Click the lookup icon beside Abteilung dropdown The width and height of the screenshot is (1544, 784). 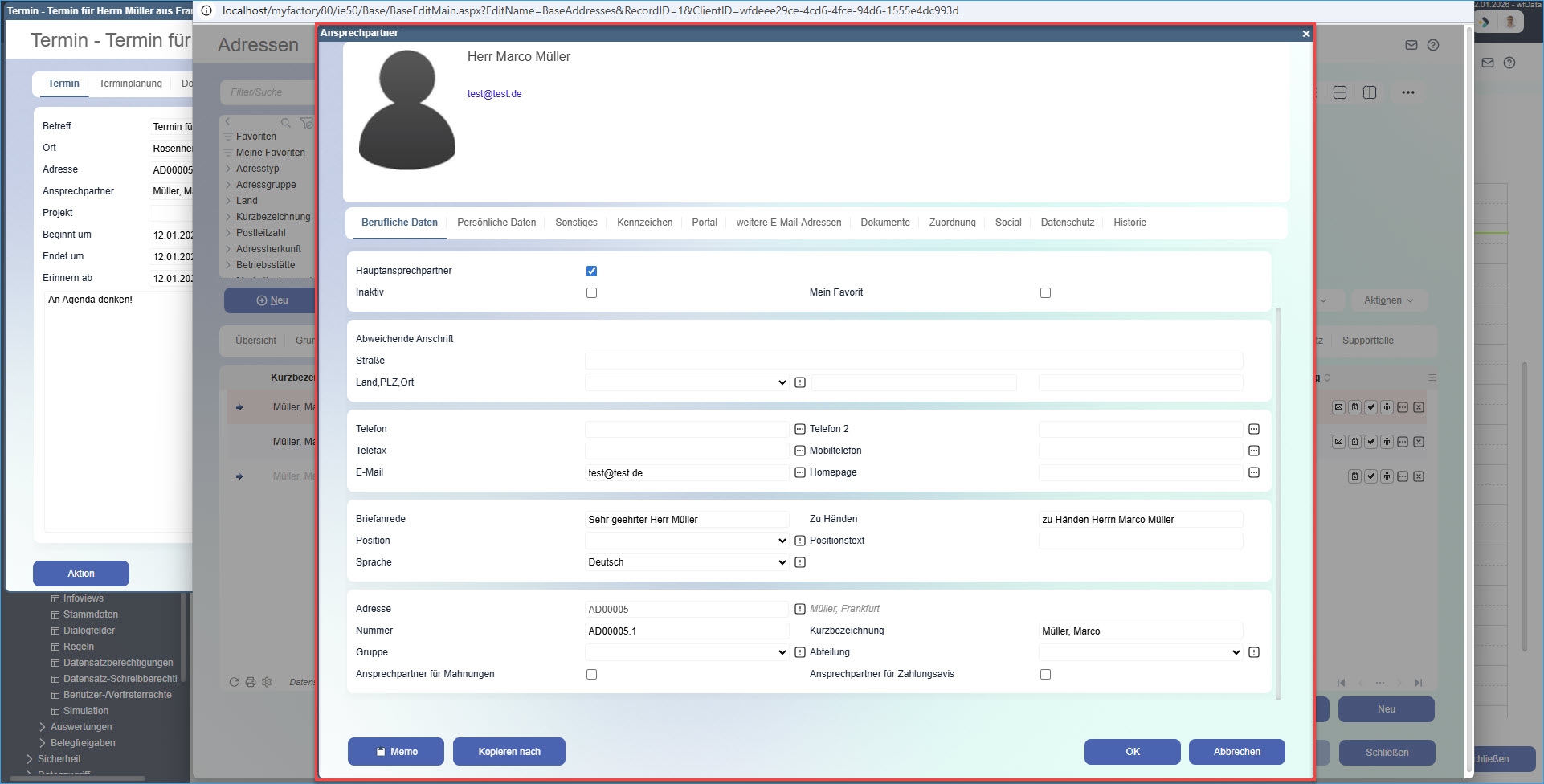click(x=1253, y=652)
